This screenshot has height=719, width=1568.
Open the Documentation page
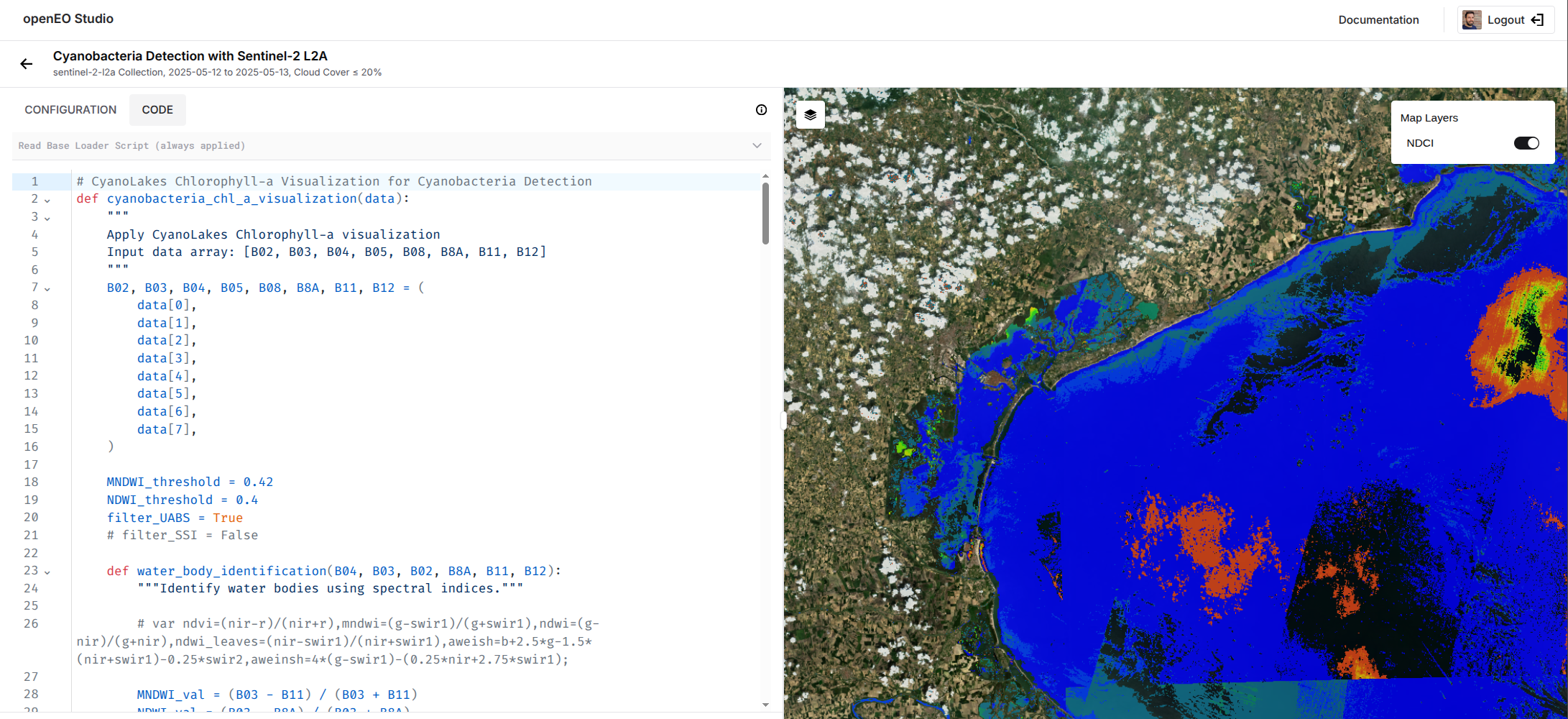1379,19
